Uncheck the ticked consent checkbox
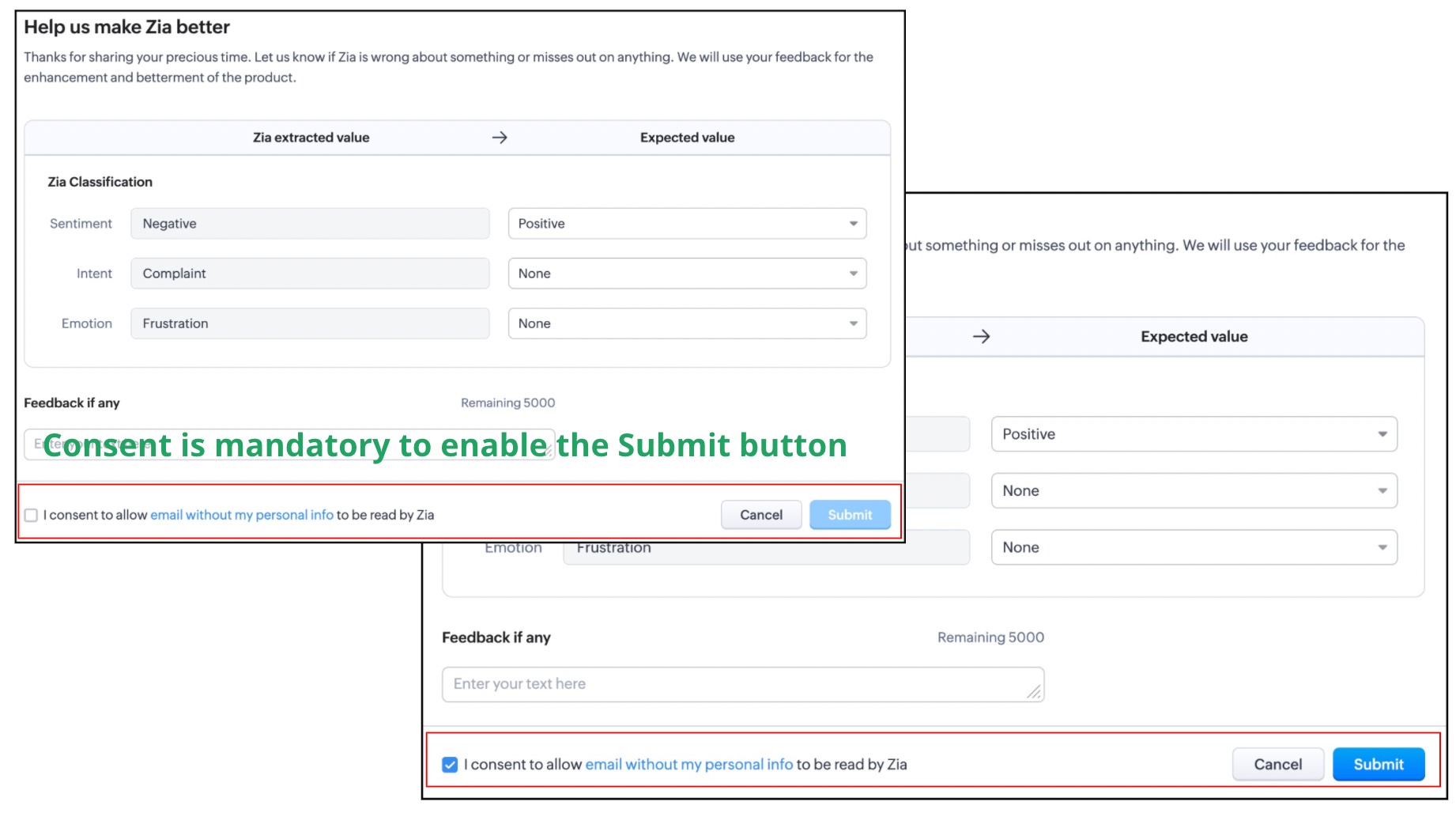The height and width of the screenshot is (813, 1456). tap(450, 765)
